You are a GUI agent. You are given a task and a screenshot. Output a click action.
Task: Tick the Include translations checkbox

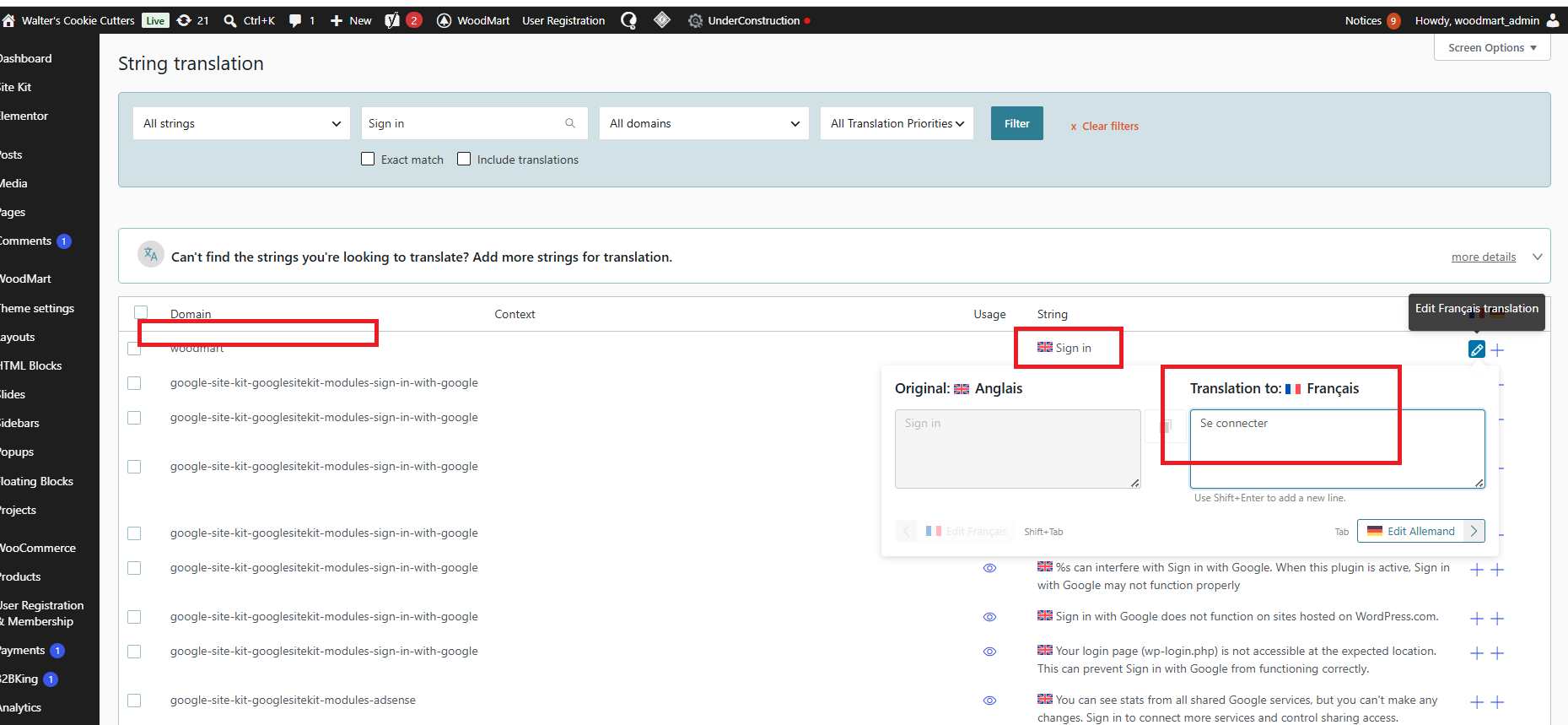coord(464,159)
